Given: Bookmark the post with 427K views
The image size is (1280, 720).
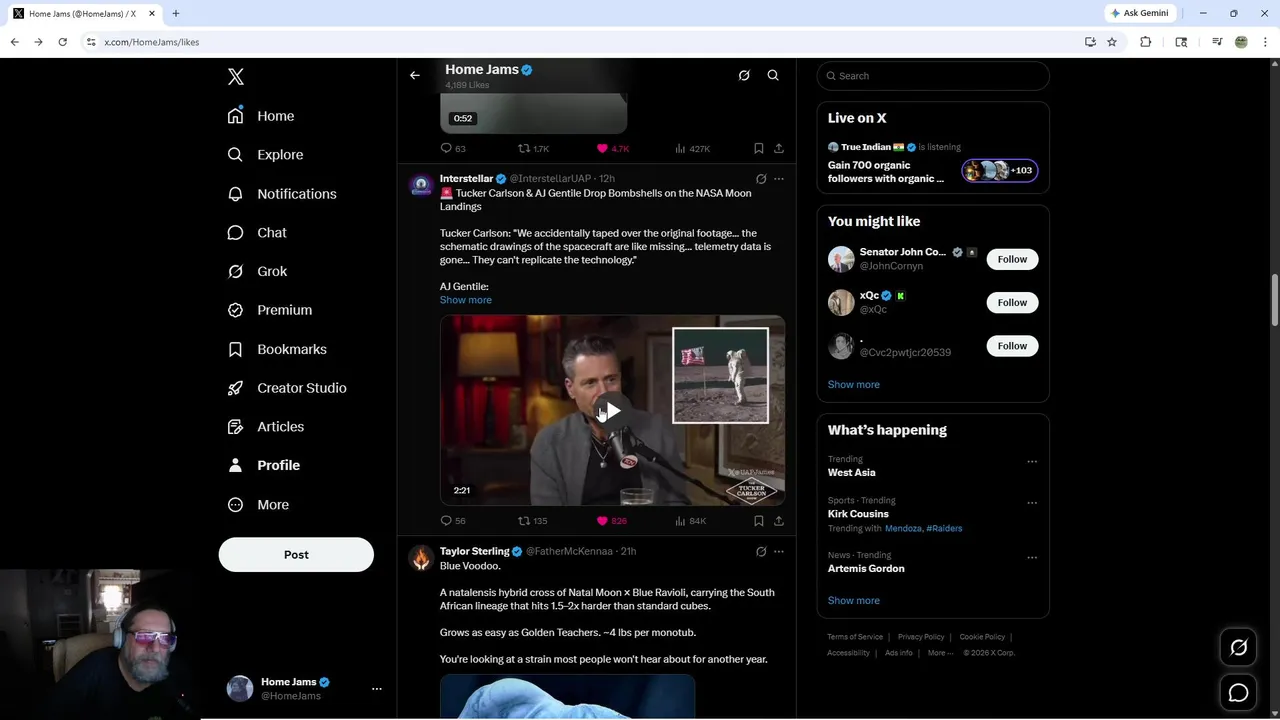Looking at the screenshot, I should pos(759,148).
